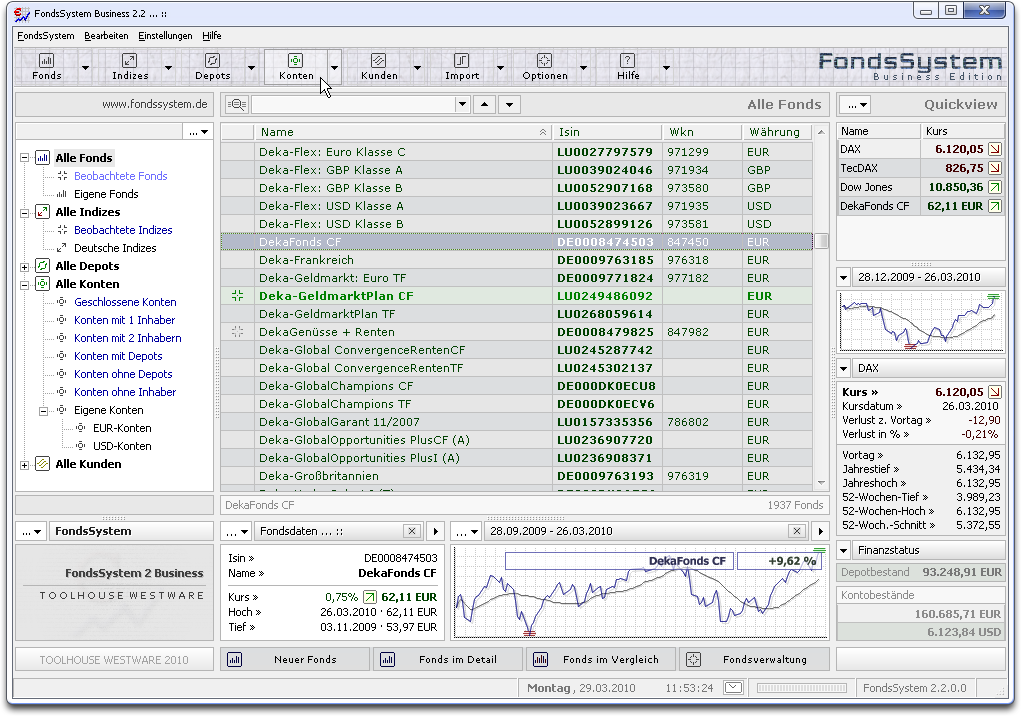The height and width of the screenshot is (716, 1021).
Task: Click the search magnifier icon by the filter field
Action: pos(237,104)
